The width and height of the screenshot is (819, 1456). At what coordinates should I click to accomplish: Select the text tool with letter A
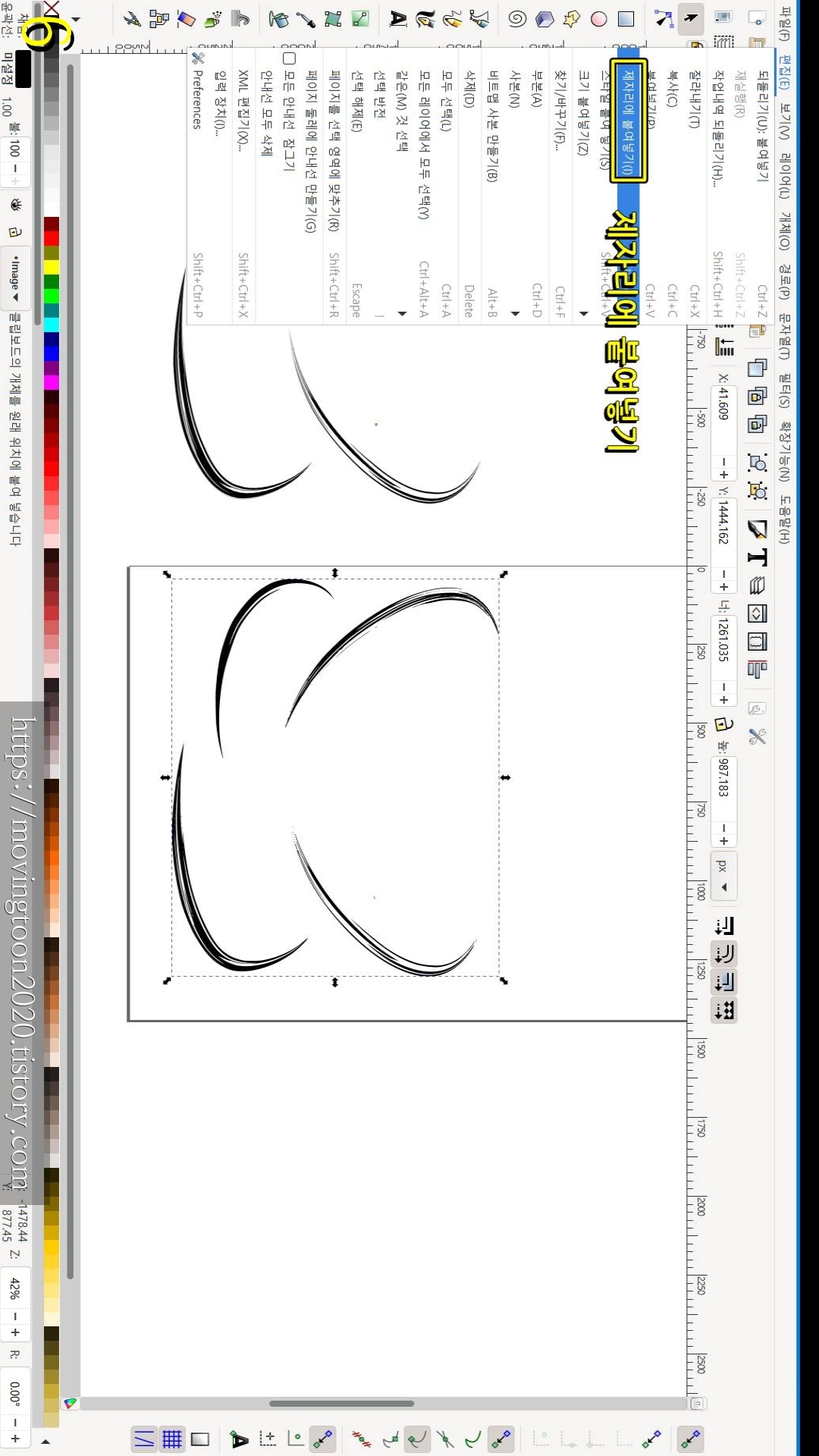[x=398, y=19]
